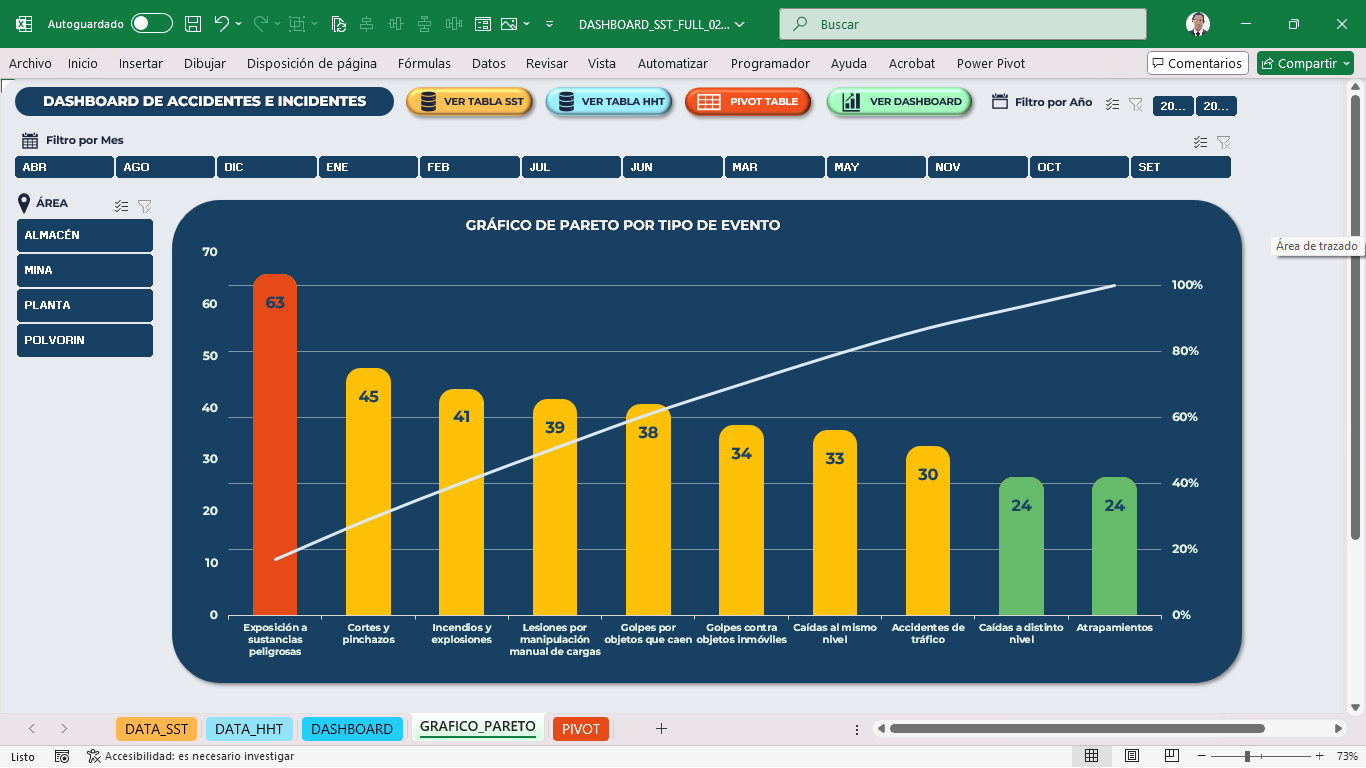Open accessibility checker from status bar
This screenshot has width=1366, height=768.
coord(190,756)
